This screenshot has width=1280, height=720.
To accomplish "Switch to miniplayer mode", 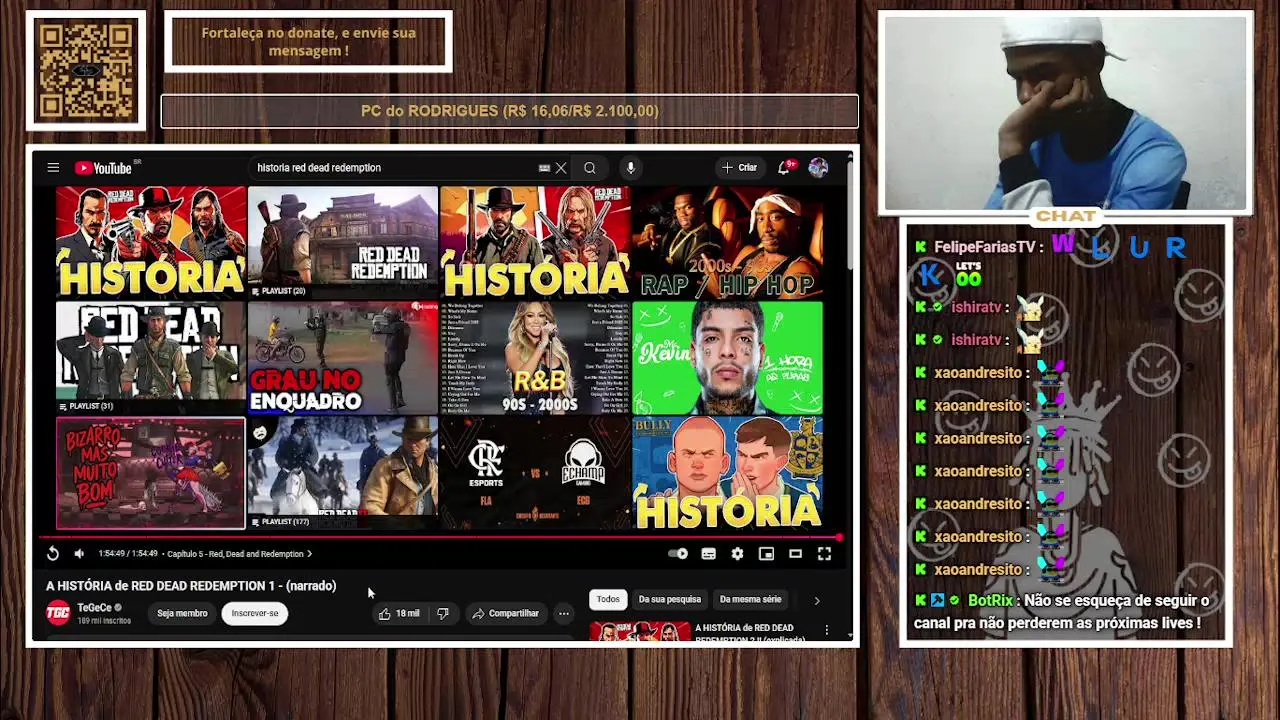I will click(766, 553).
